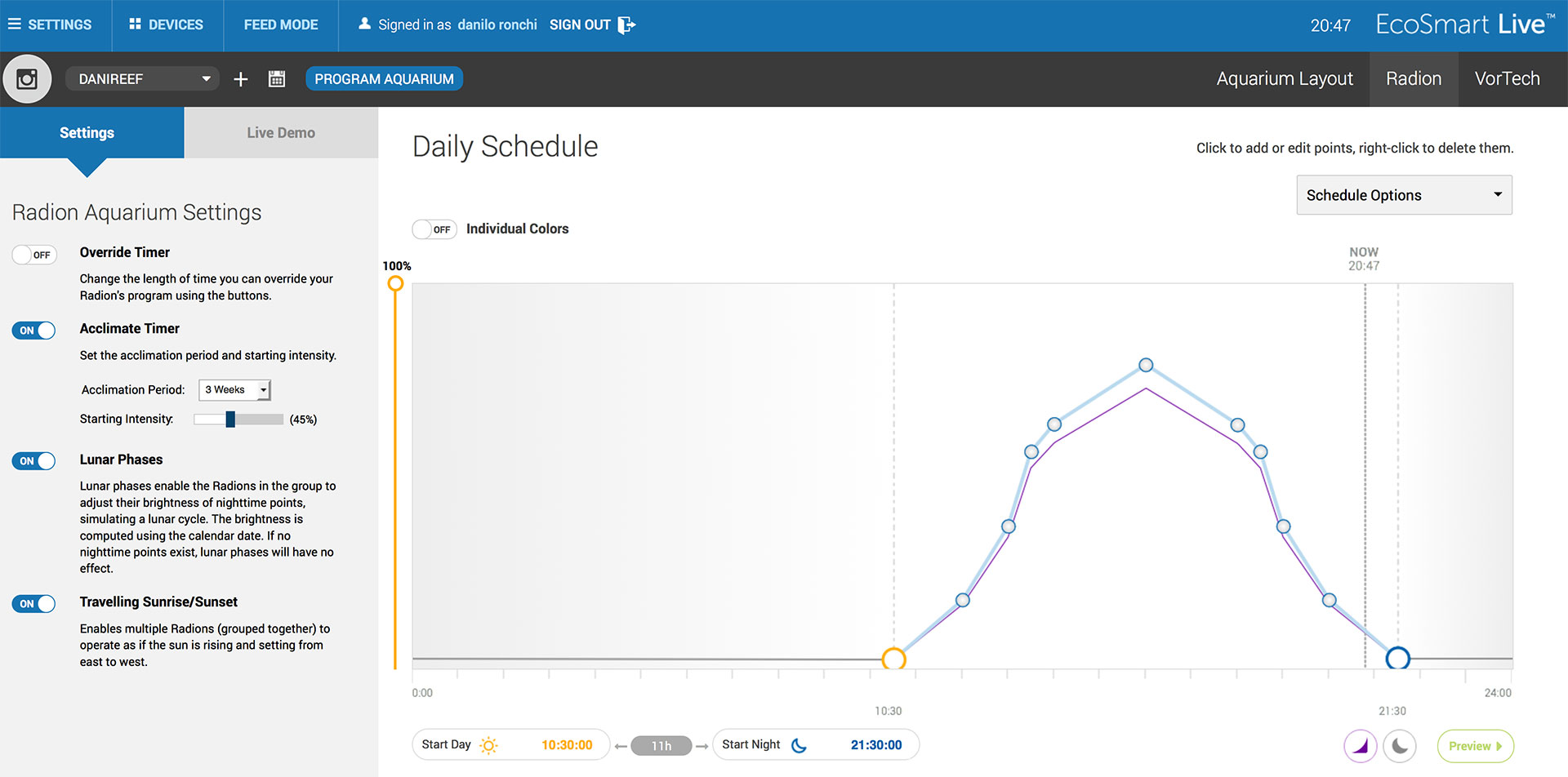Open the Radion tab
The image size is (1568, 777).
click(1414, 79)
